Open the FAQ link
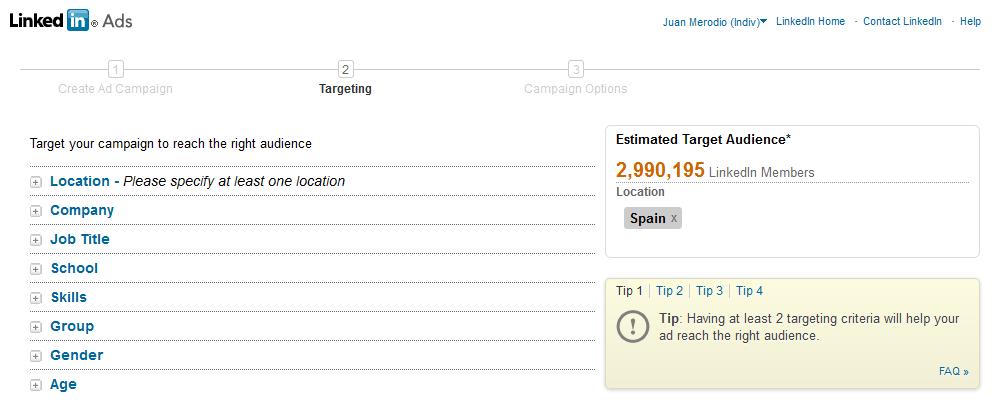Screen dimensions: 993x402 (954, 372)
